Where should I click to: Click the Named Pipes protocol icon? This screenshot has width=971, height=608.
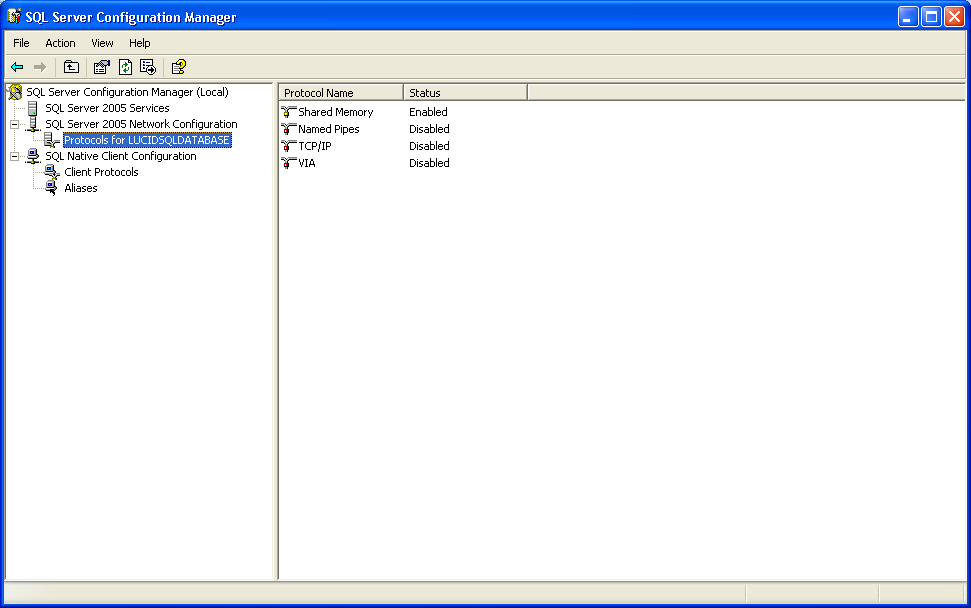tap(289, 129)
